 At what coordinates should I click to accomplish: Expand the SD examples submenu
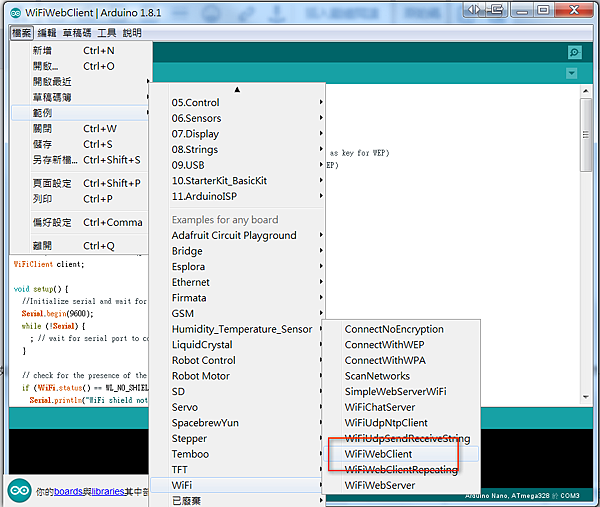pyautogui.click(x=237, y=391)
